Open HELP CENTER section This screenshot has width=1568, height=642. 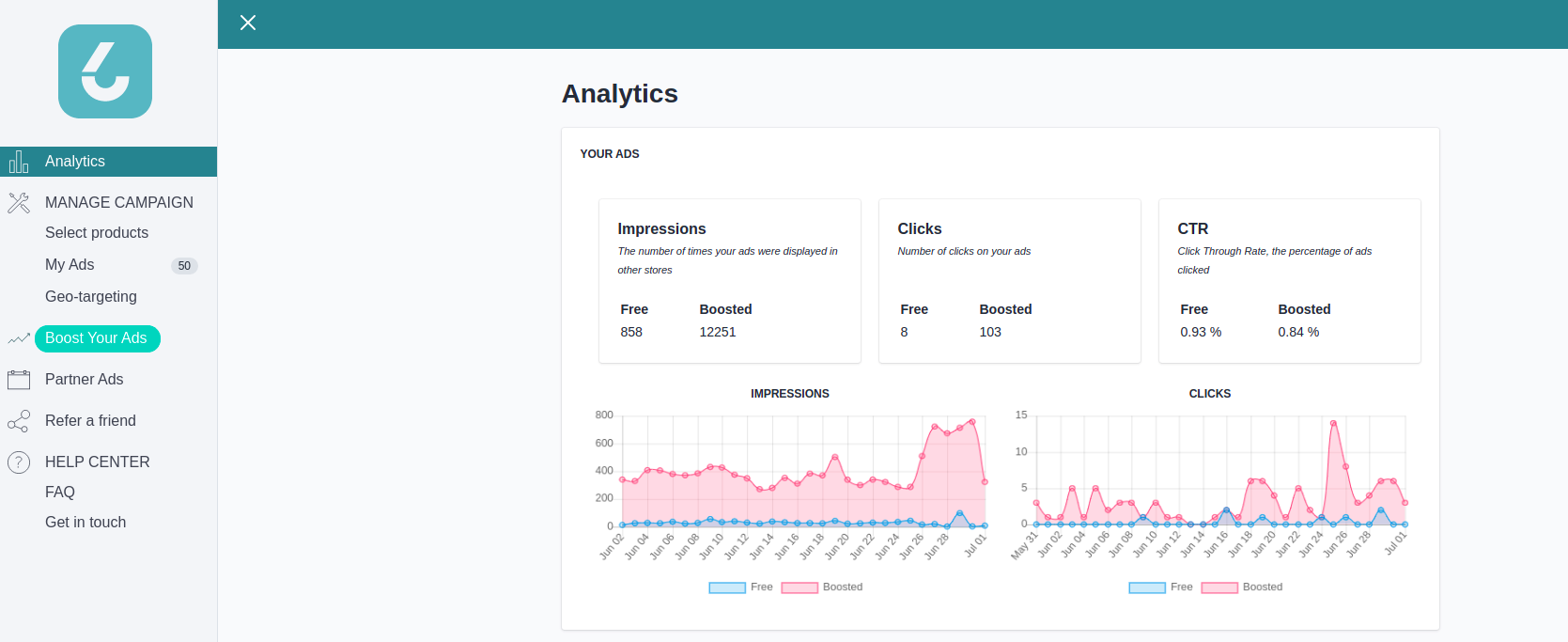[98, 462]
